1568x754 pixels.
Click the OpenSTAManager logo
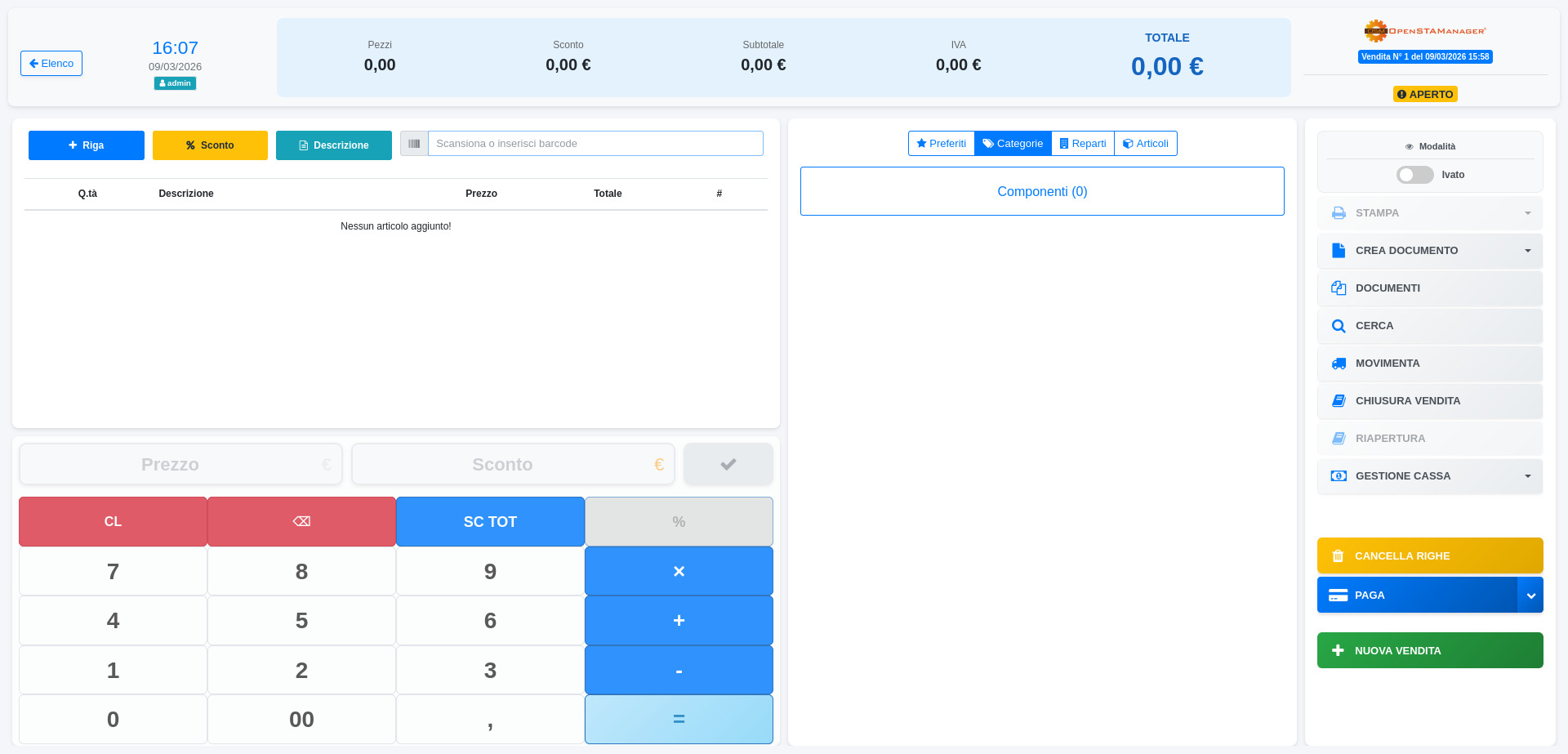pyautogui.click(x=1425, y=31)
